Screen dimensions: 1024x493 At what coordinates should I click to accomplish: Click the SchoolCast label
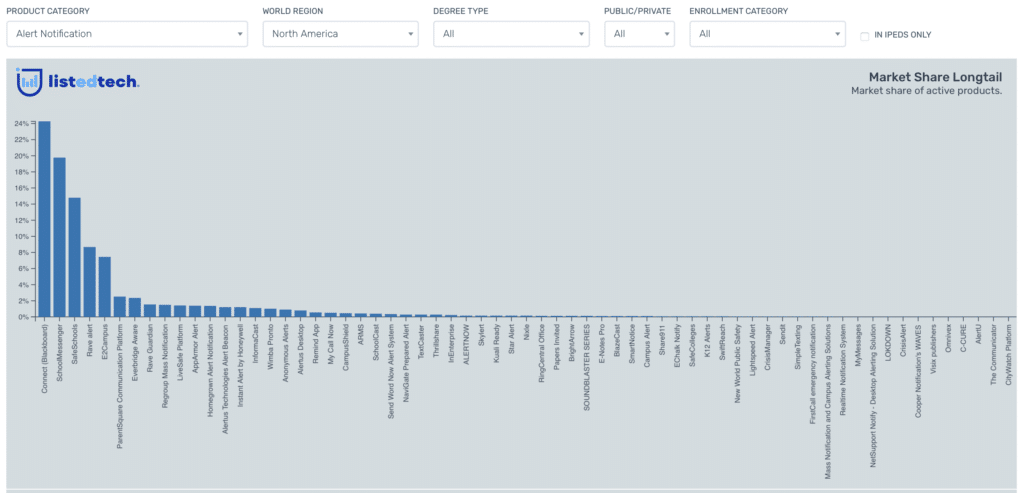click(375, 342)
